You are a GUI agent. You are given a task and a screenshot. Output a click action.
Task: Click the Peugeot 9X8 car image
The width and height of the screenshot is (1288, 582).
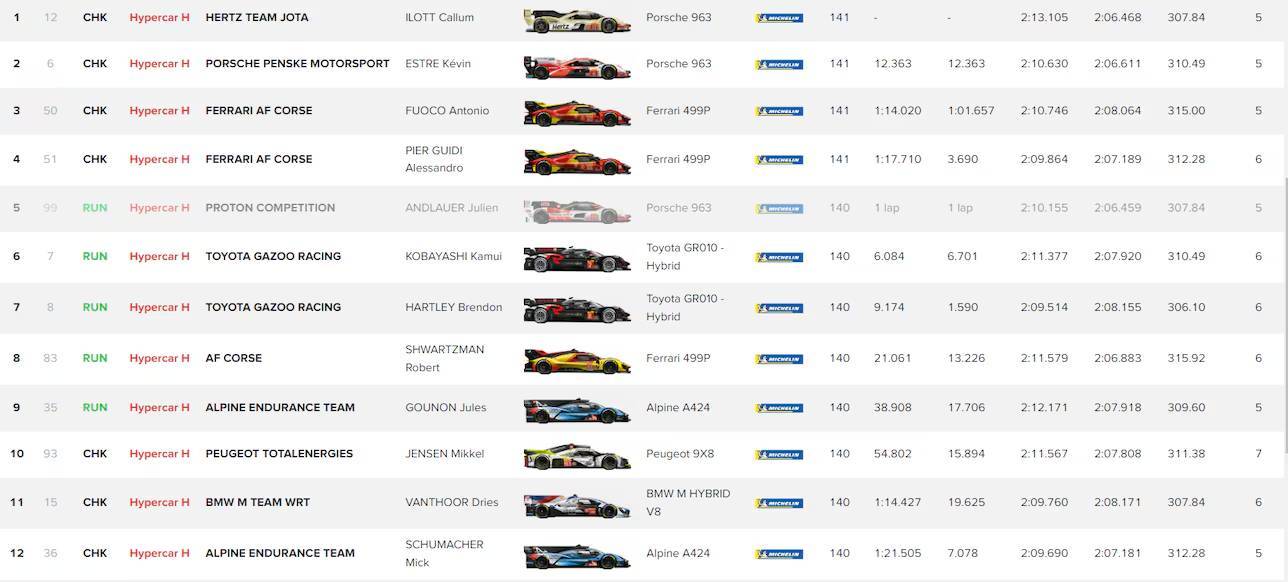coord(577,455)
